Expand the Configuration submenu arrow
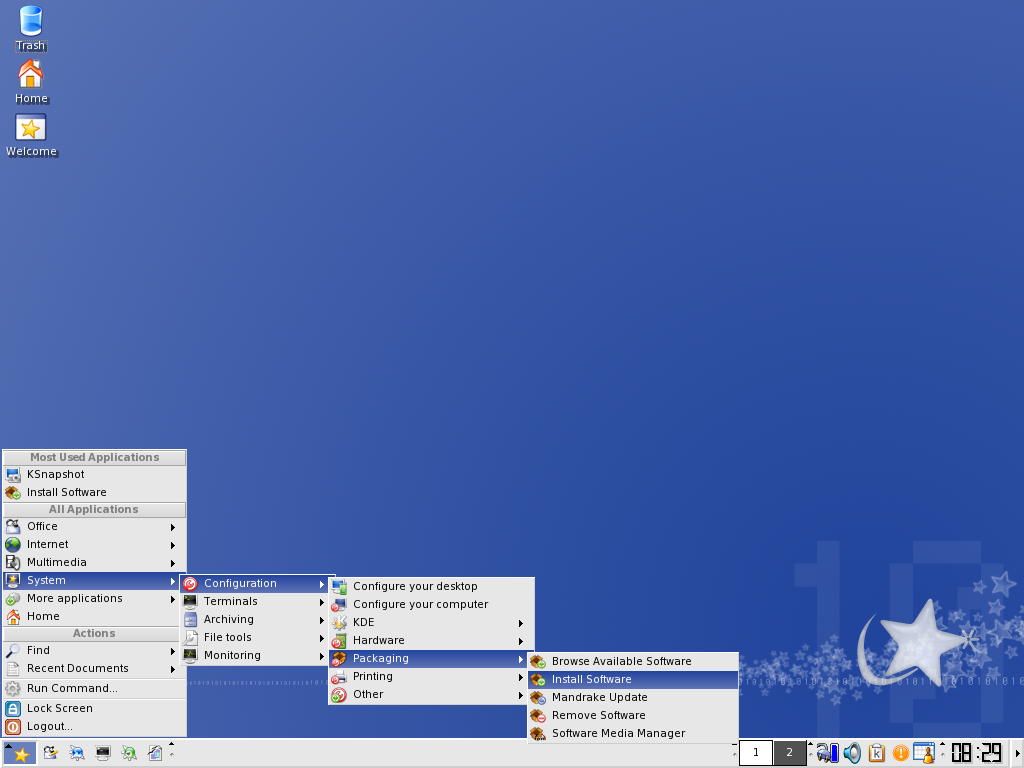Viewport: 1024px width, 768px height. (322, 584)
